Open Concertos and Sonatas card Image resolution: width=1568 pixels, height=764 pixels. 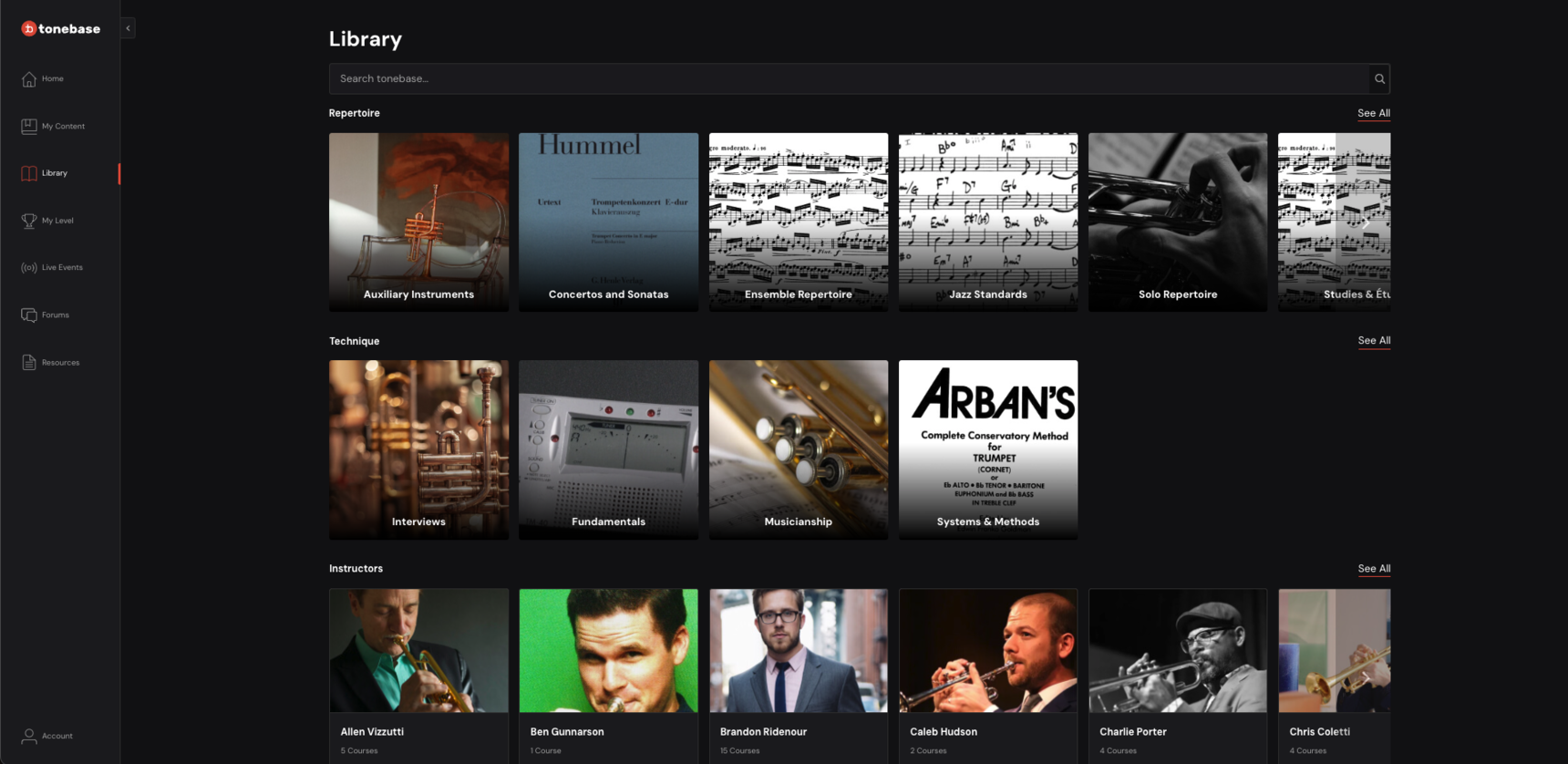click(609, 222)
